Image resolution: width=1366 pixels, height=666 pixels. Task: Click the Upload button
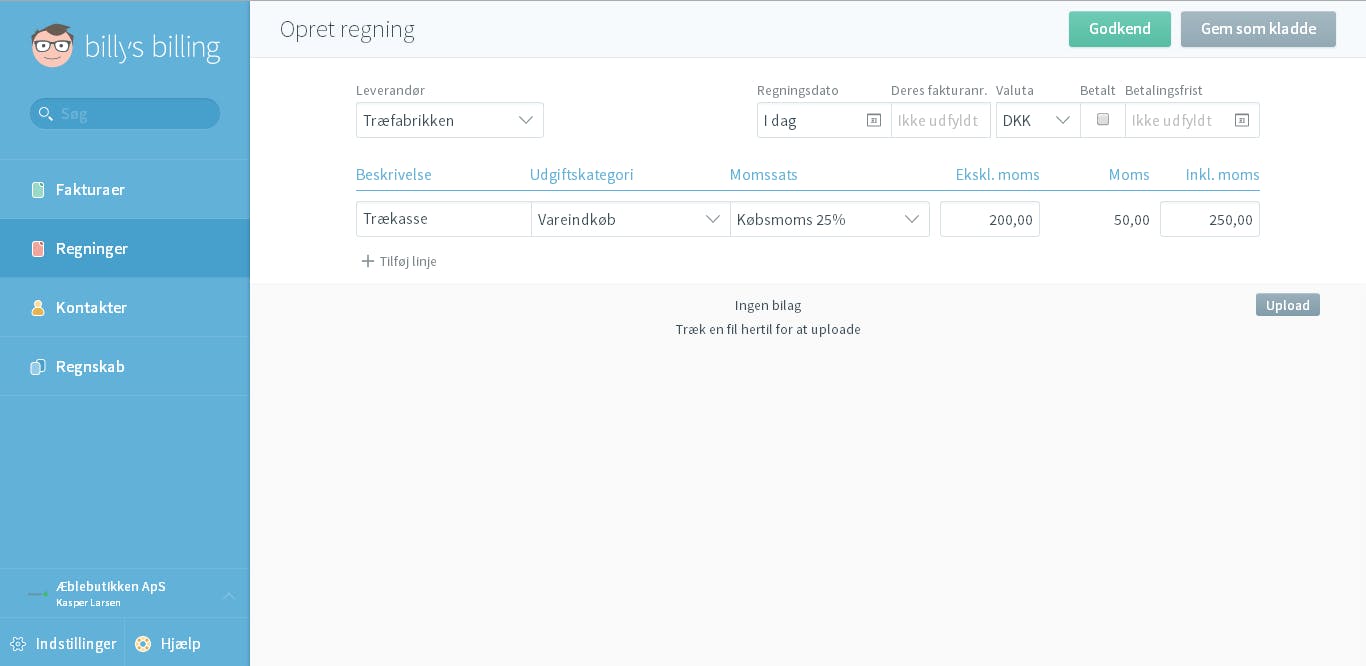point(1288,305)
